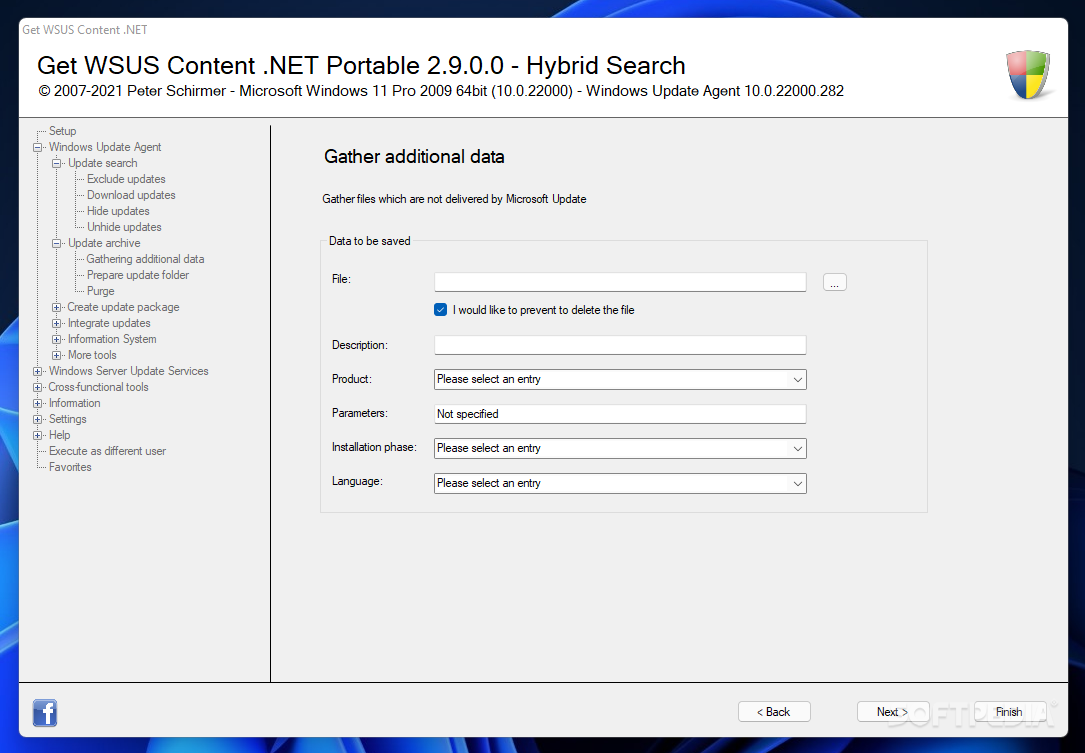Select Help in navigation tree
This screenshot has height=753, width=1085.
pos(60,435)
